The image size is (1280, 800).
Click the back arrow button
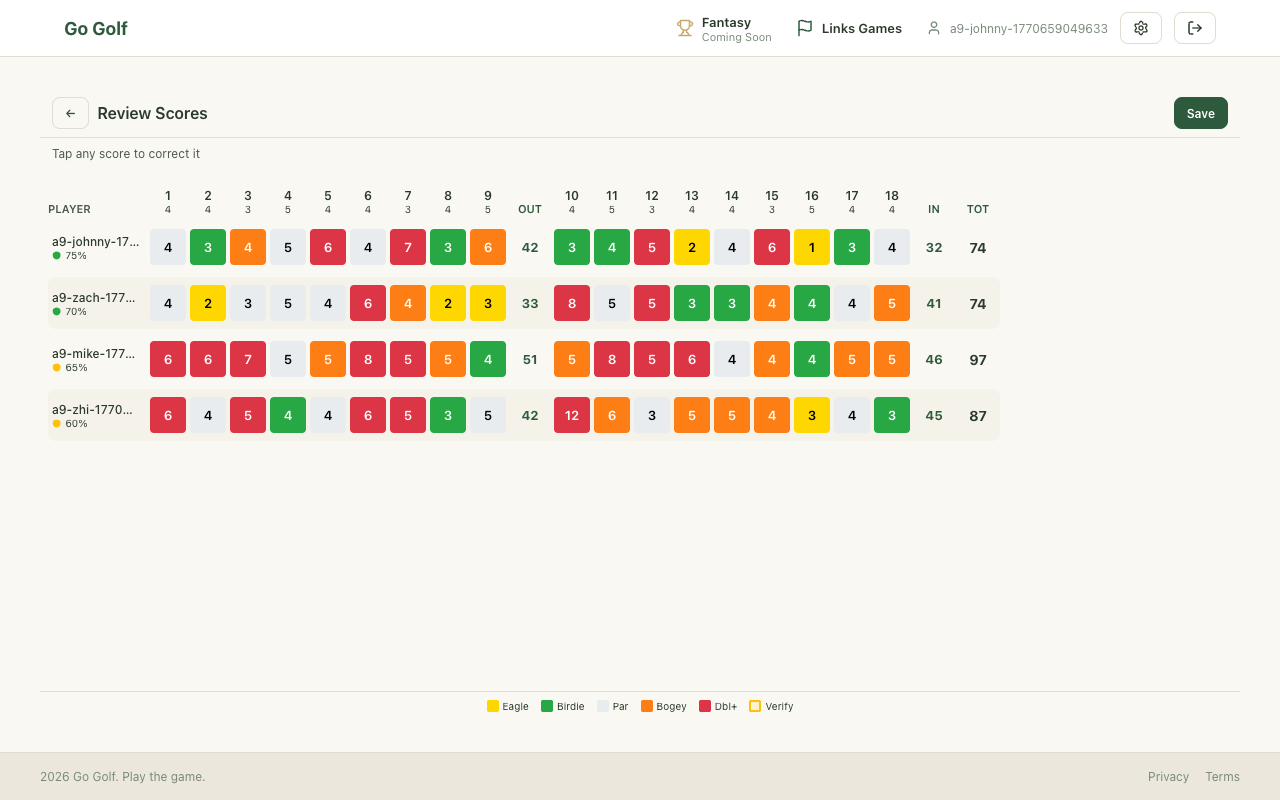click(70, 113)
